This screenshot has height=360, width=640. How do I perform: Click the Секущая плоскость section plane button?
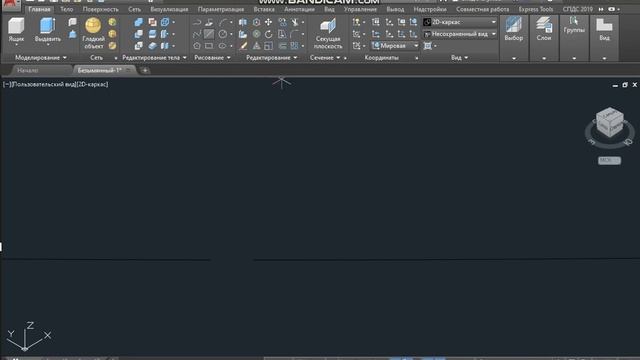click(x=328, y=33)
